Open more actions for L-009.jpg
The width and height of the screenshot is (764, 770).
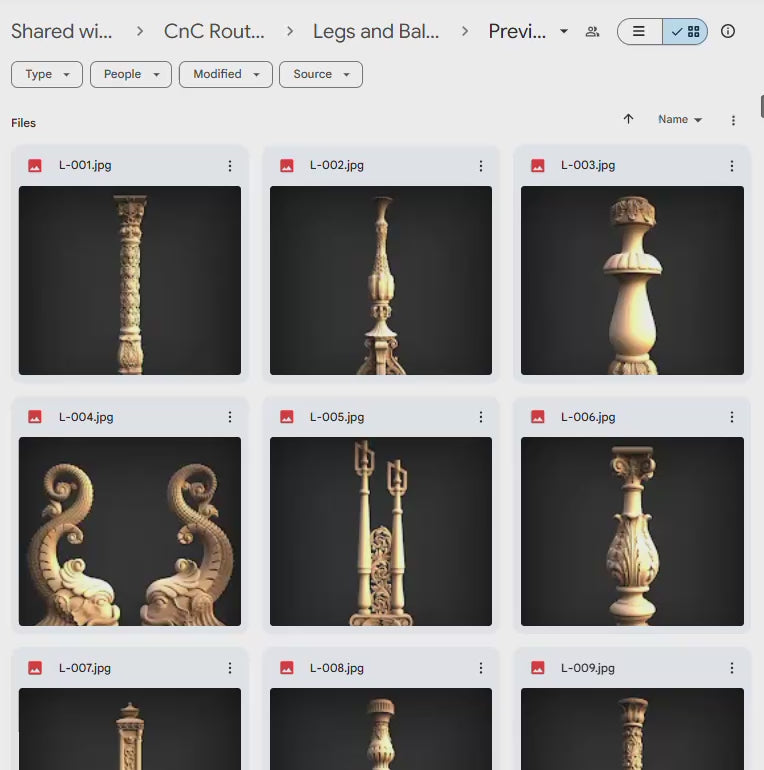pyautogui.click(x=732, y=668)
